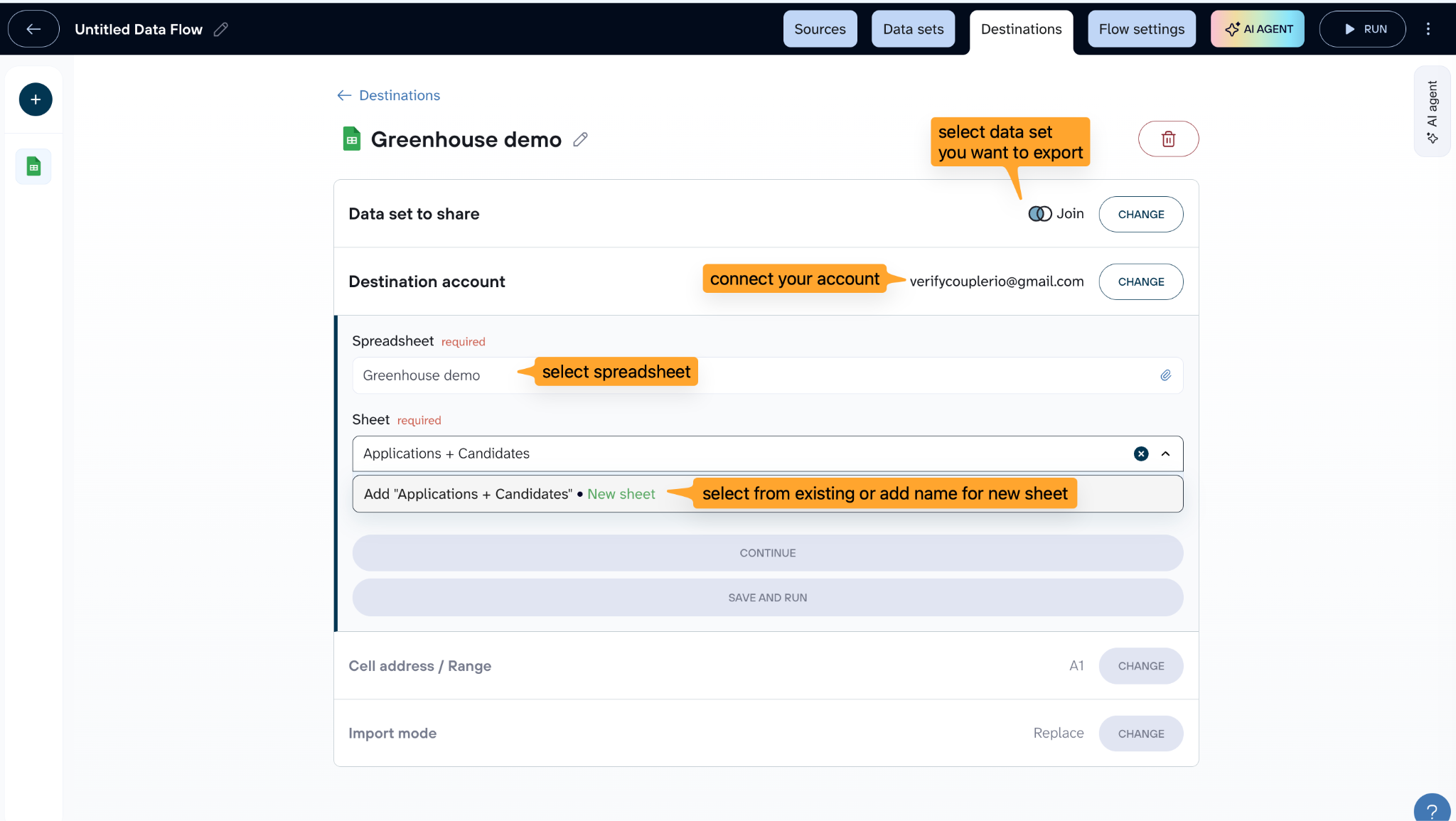Click the verifycouplerio@gmail.com account text
The height and width of the screenshot is (821, 1456).
click(997, 281)
